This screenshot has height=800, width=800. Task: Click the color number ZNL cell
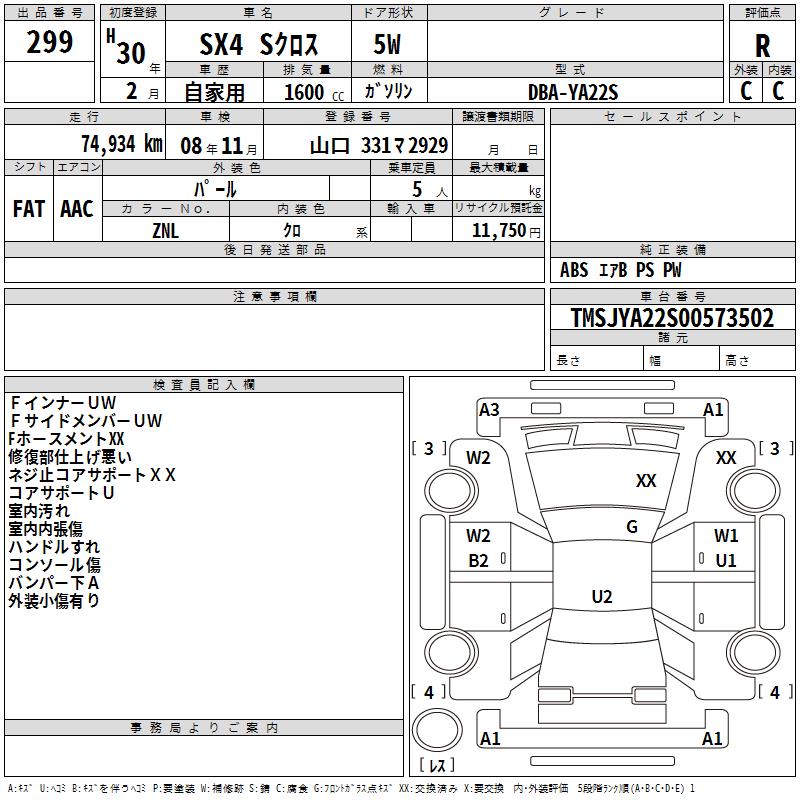tap(166, 230)
